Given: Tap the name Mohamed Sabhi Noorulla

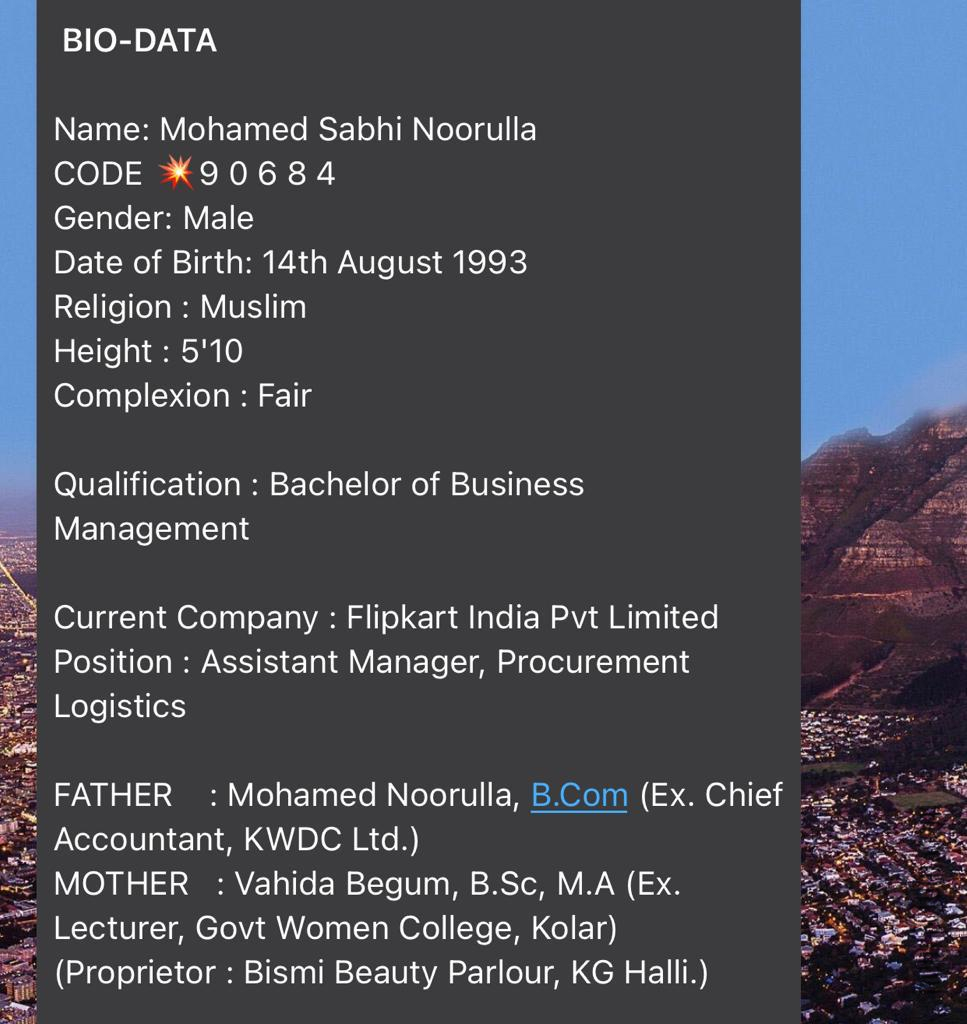Looking at the screenshot, I should (348, 130).
